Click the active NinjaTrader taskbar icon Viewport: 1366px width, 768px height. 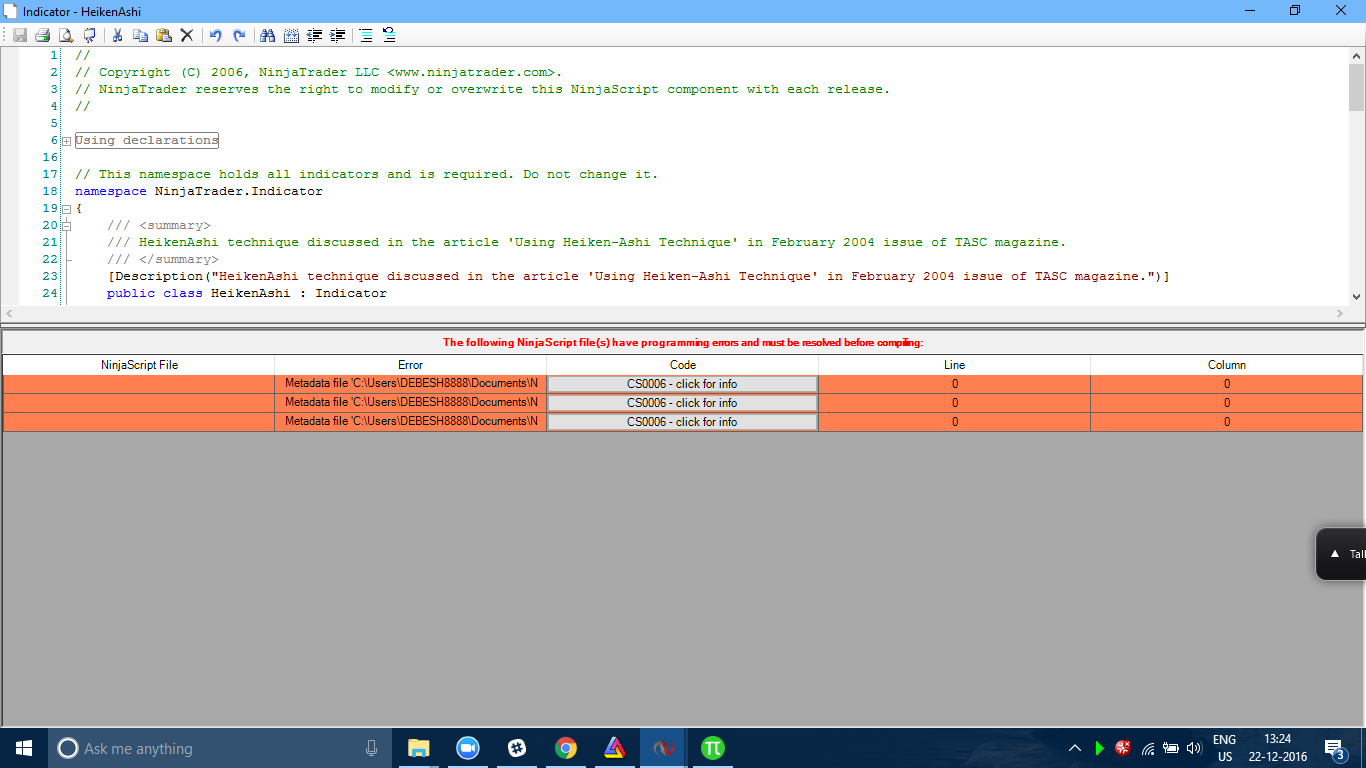(x=663, y=748)
